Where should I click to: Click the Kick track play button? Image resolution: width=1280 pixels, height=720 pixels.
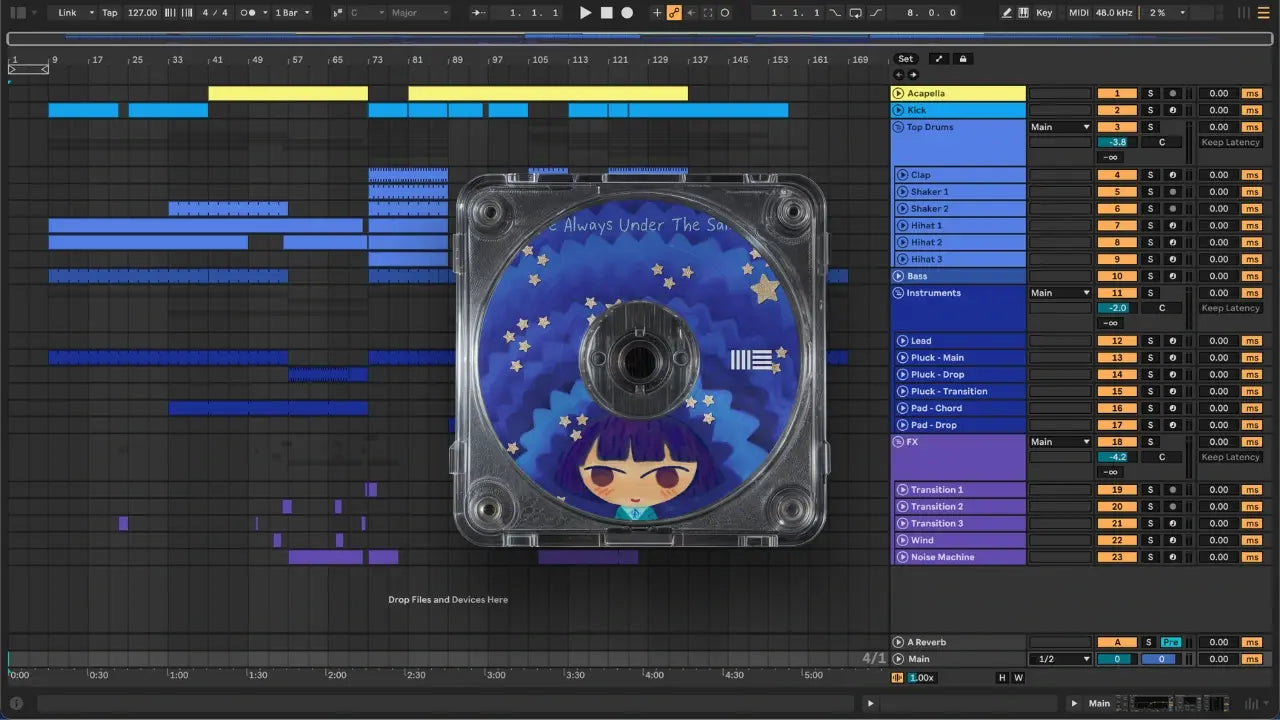pyautogui.click(x=898, y=110)
